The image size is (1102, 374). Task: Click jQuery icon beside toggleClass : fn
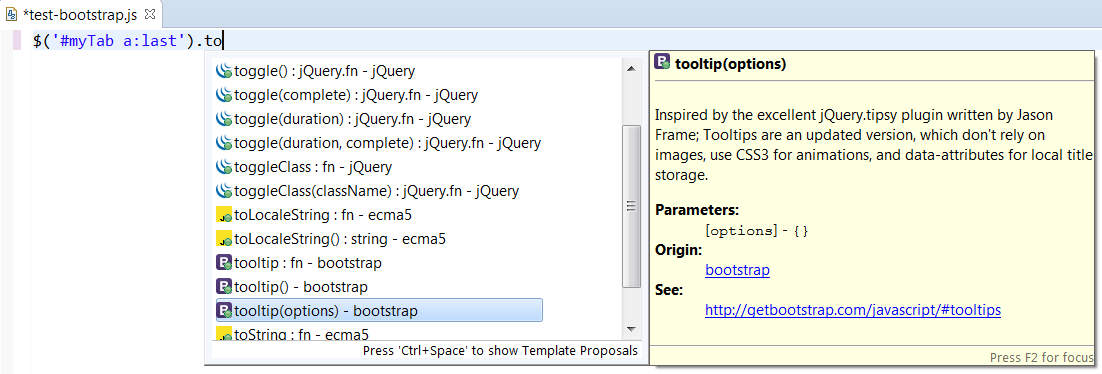pos(224,167)
